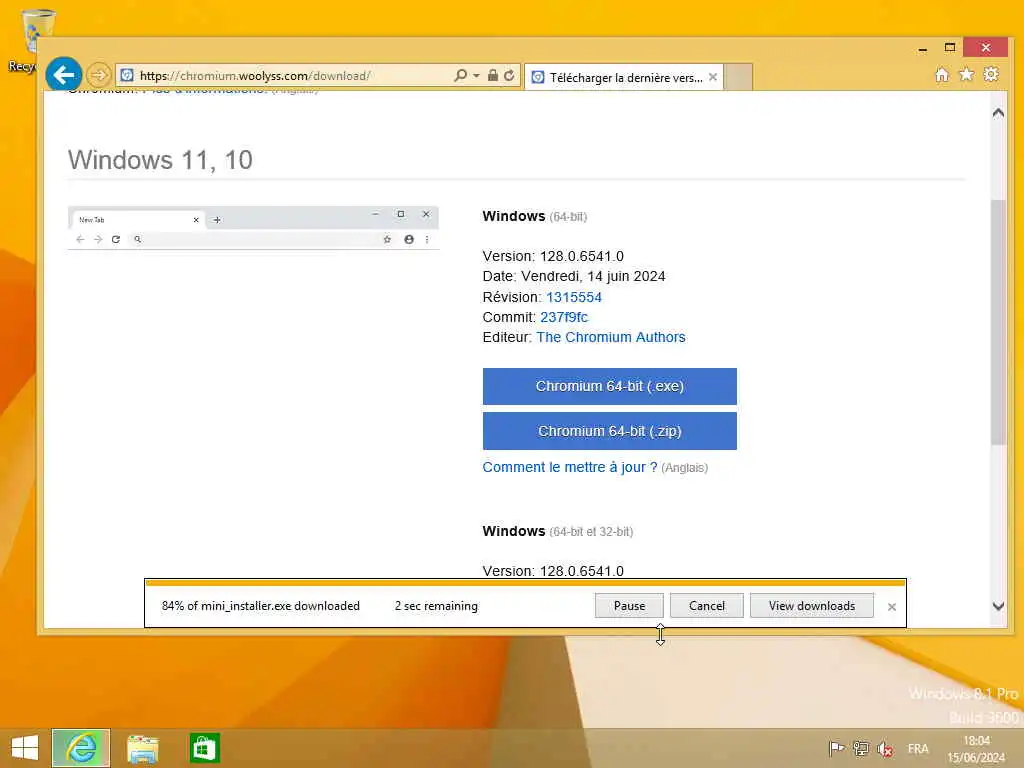The image size is (1024, 768).
Task: Click the vertical scrollbar thumb
Action: [x=998, y=323]
